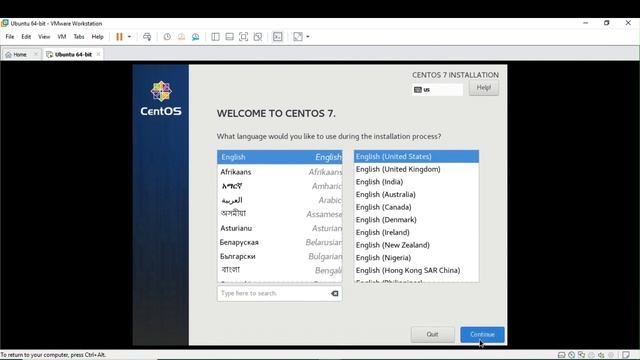
Task: Minimize the VMware Workstation window
Action: [586, 23]
